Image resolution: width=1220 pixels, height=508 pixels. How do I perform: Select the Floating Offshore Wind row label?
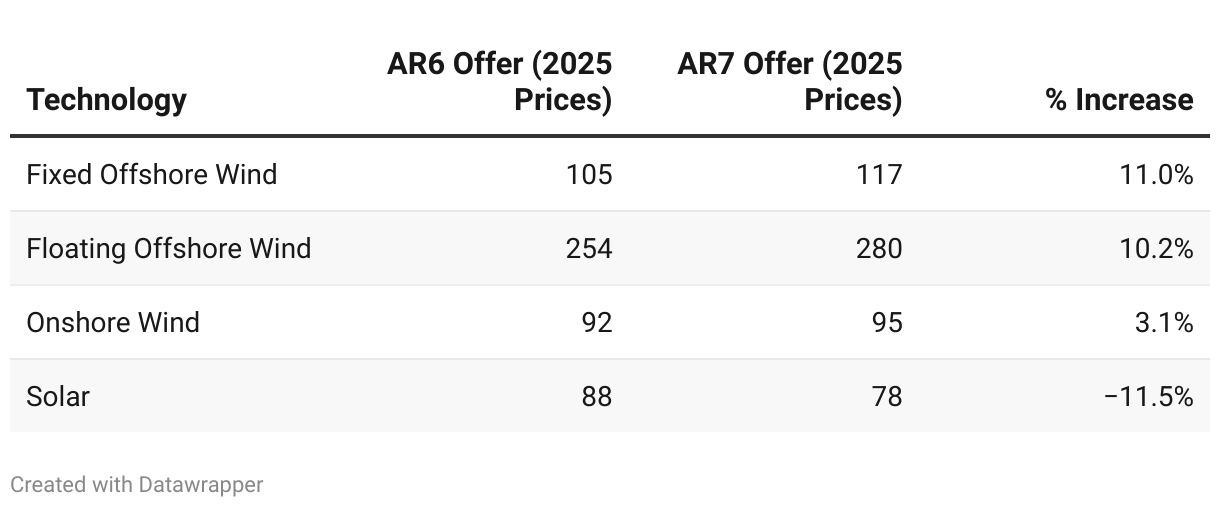[169, 248]
